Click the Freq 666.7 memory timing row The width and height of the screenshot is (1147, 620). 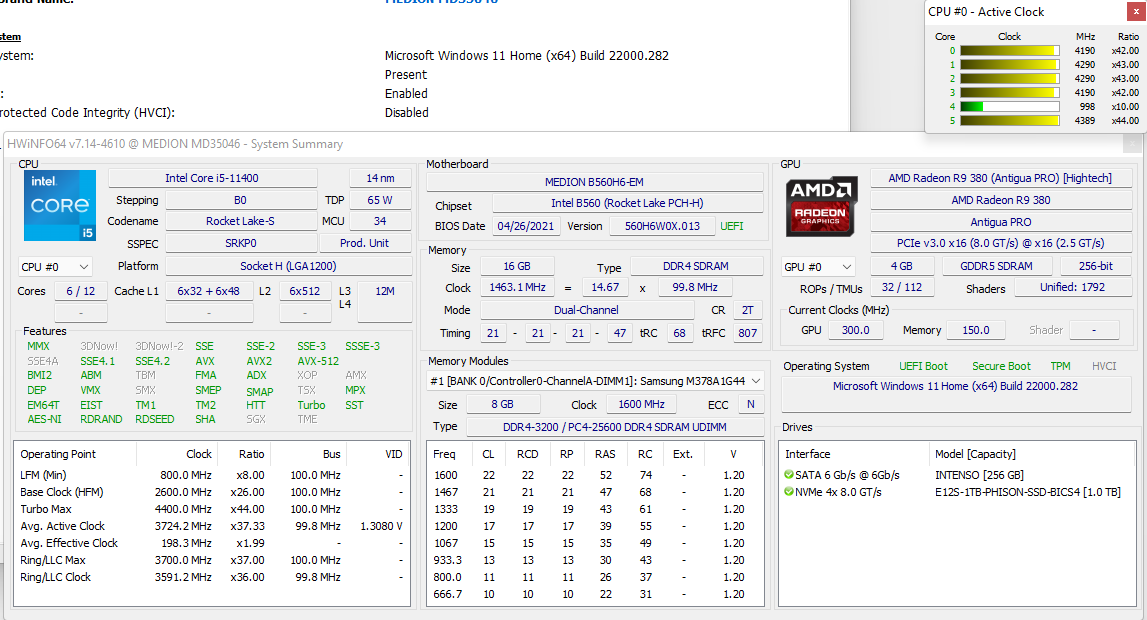pos(594,594)
